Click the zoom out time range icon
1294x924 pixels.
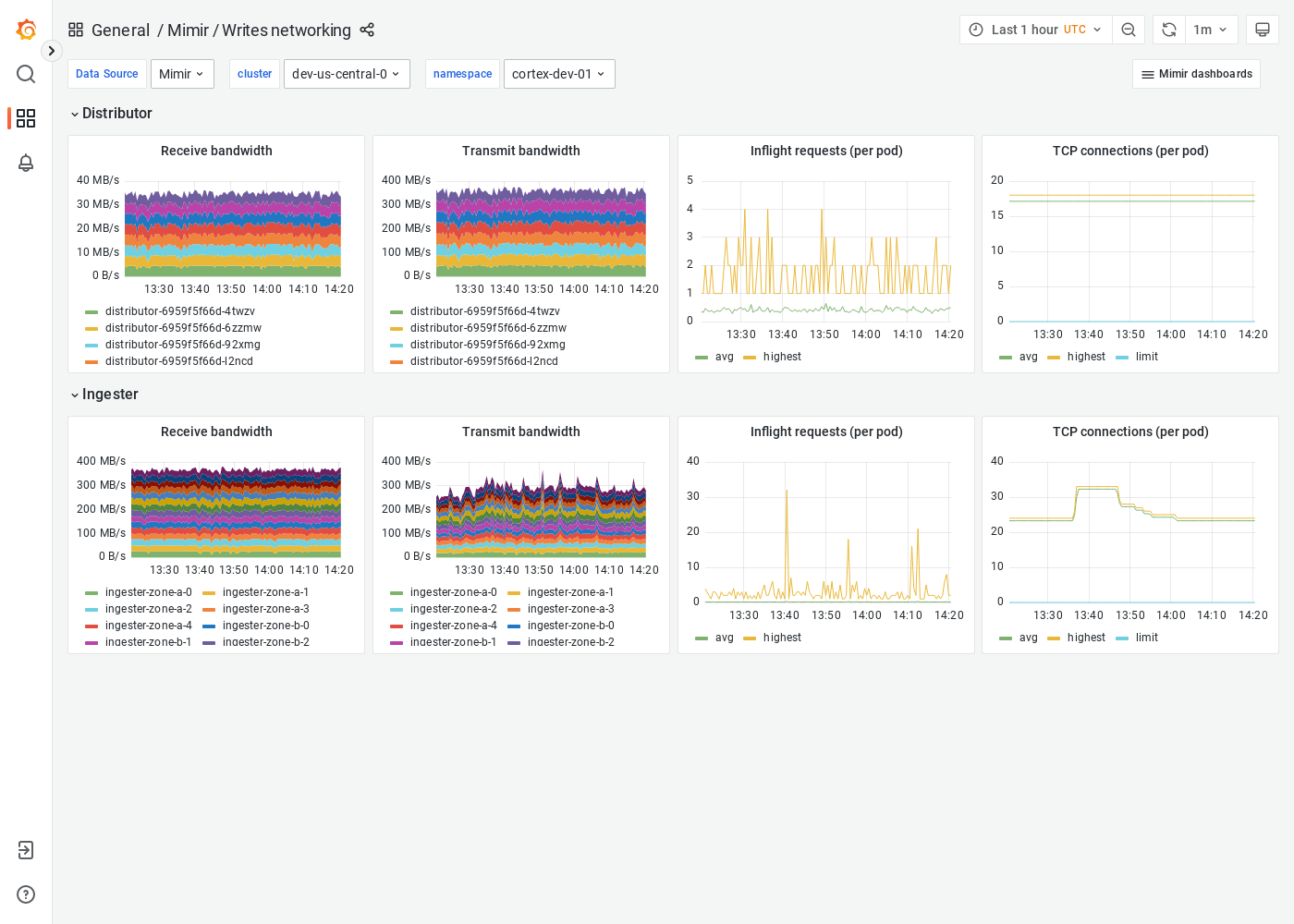click(1129, 29)
